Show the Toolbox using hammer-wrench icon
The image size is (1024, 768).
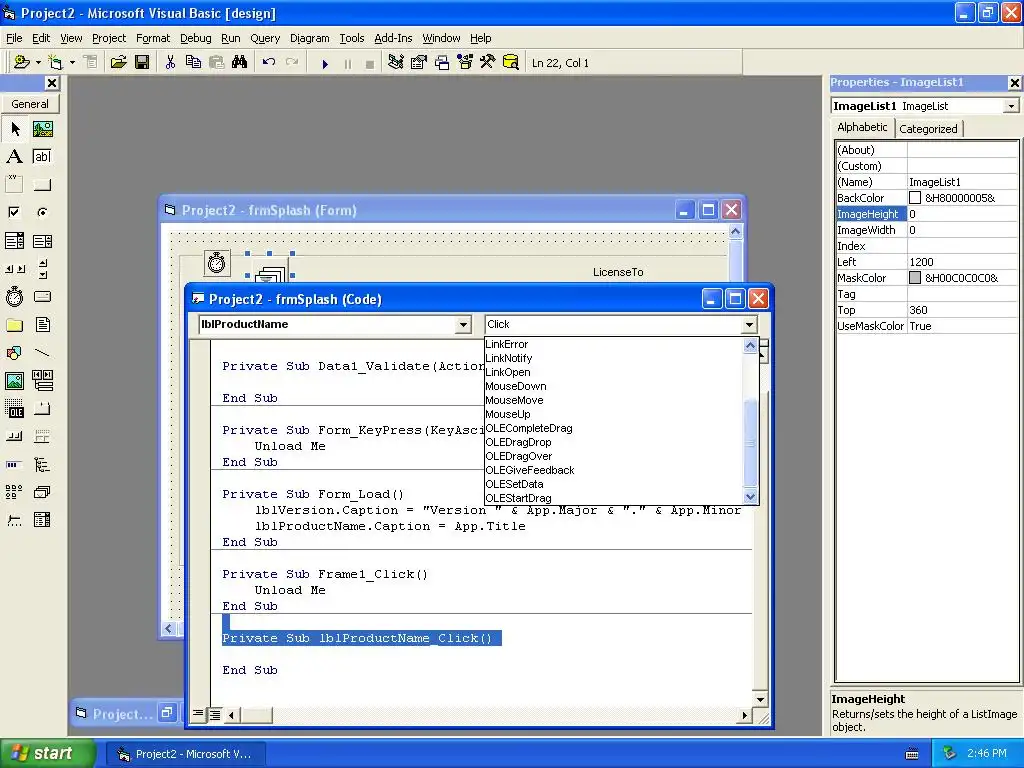pos(488,63)
